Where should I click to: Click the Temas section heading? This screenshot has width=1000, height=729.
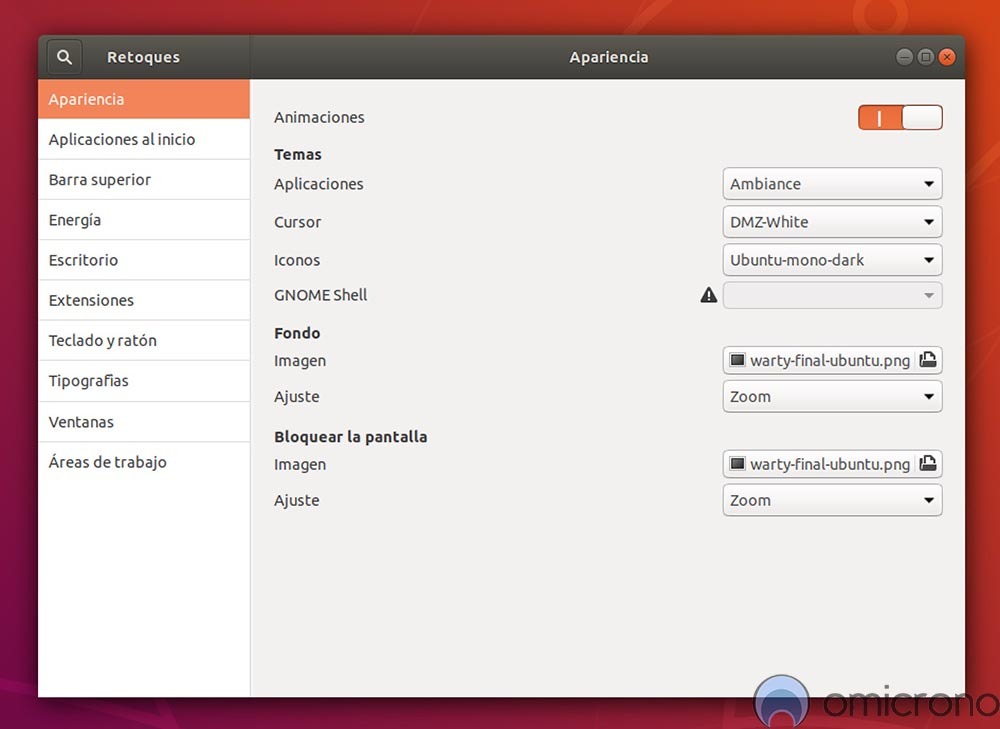coord(298,154)
